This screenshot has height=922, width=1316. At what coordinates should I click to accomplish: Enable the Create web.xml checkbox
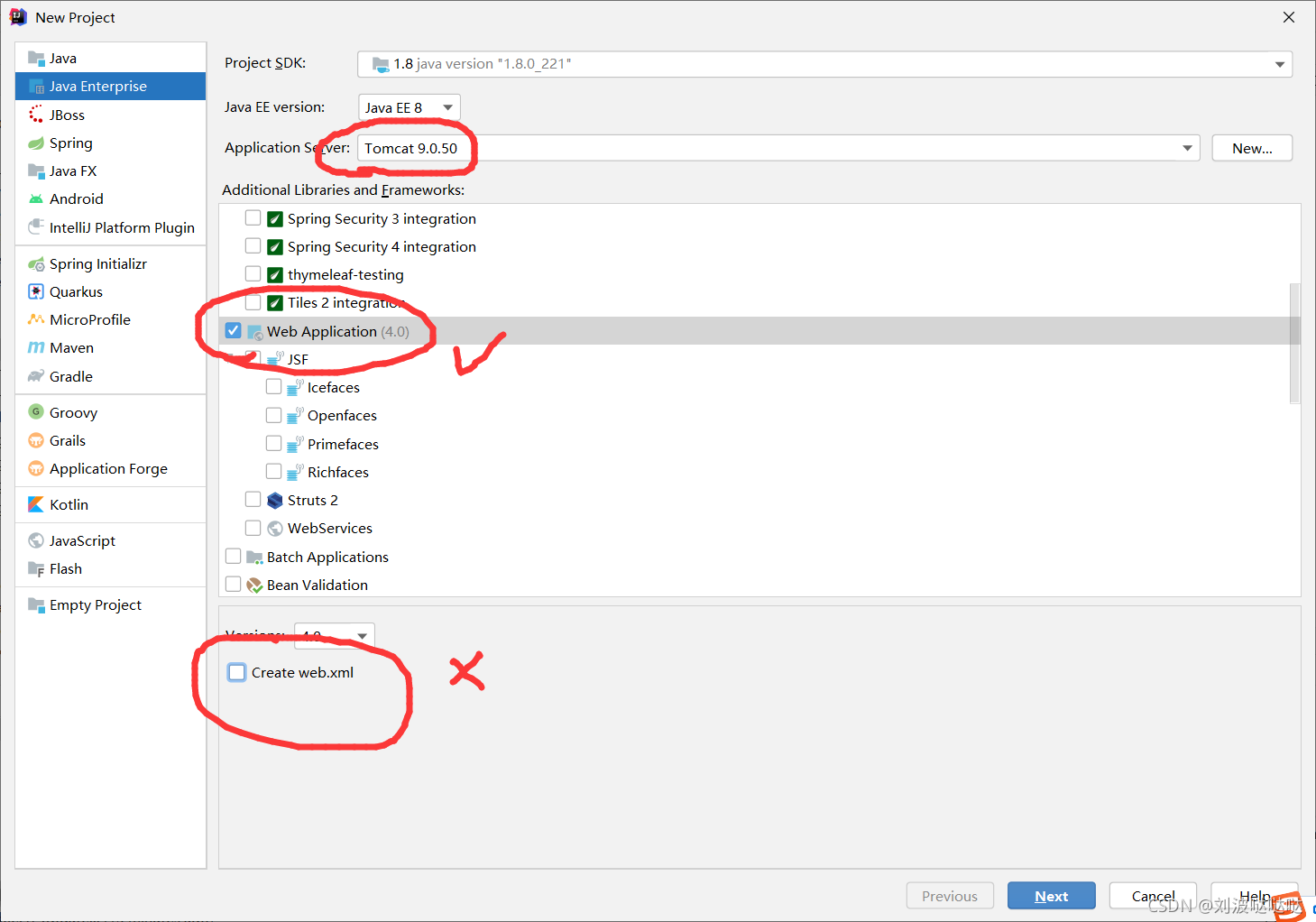point(237,672)
